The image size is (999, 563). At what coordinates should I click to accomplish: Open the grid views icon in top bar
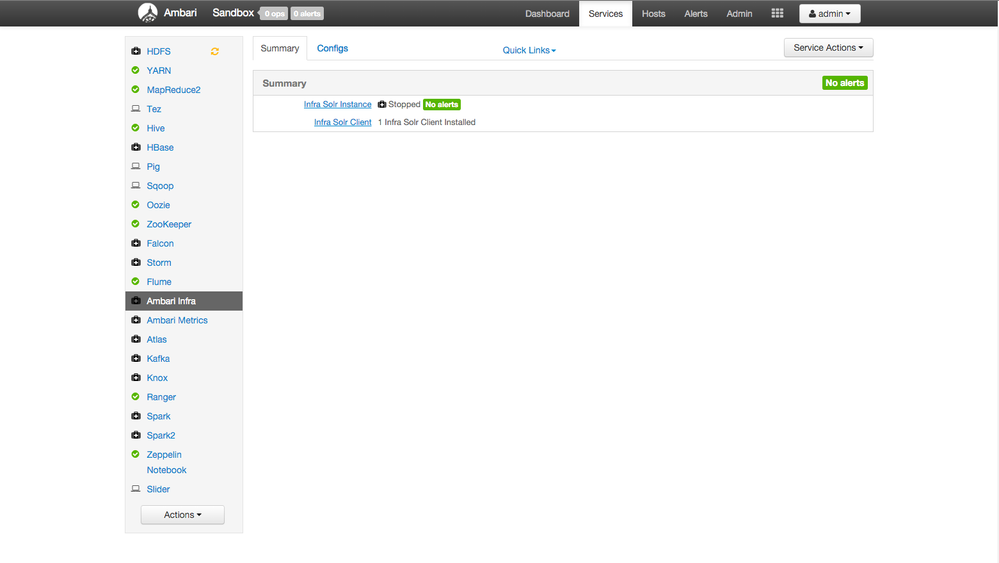point(777,13)
